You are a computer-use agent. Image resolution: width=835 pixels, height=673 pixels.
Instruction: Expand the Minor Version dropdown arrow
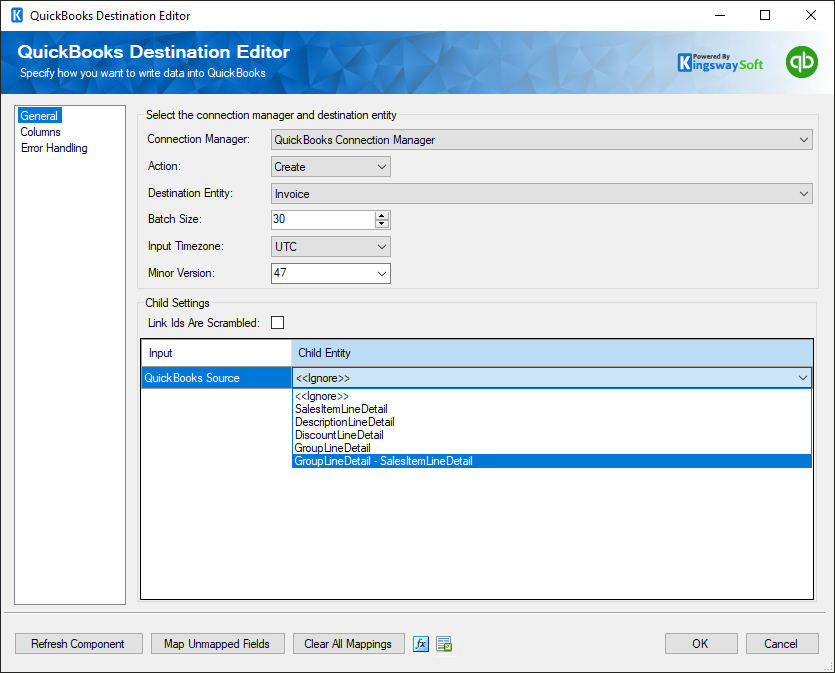(381, 274)
